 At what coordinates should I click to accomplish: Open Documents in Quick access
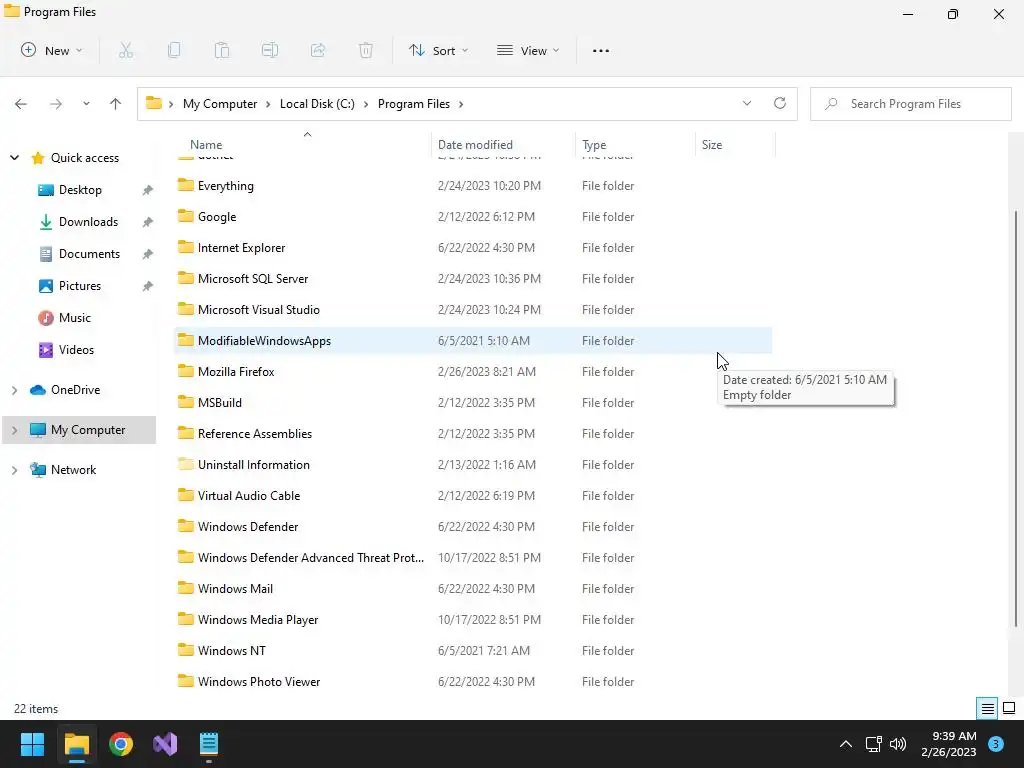pos(80,254)
